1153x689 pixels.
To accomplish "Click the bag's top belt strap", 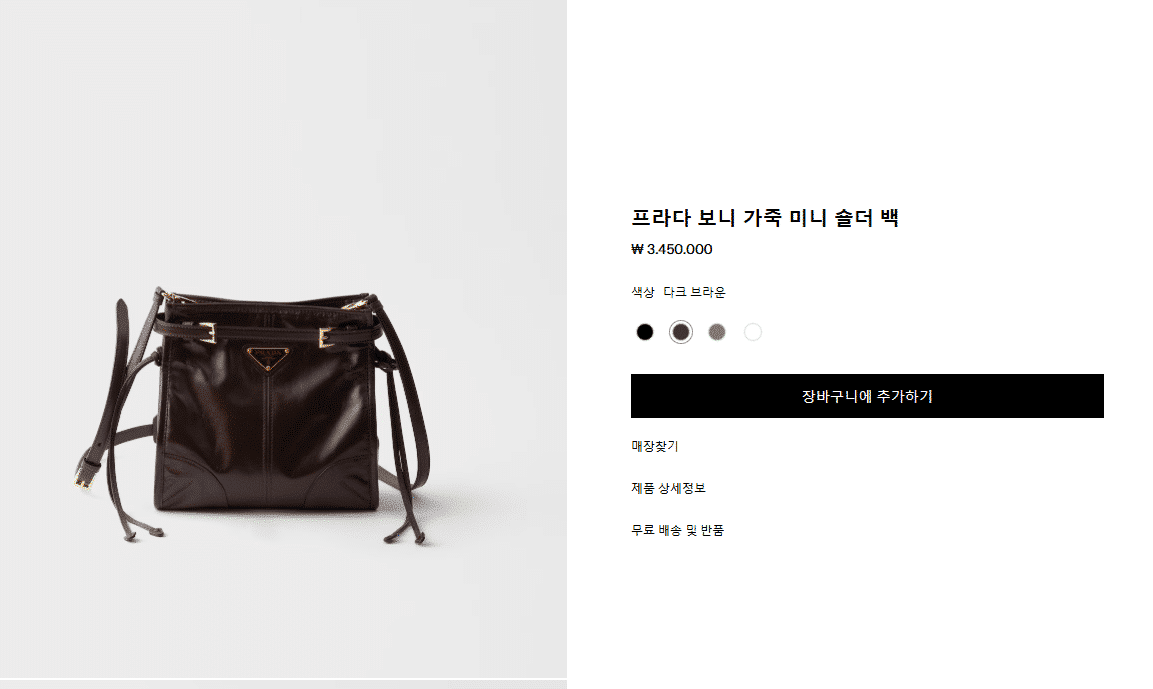I will [266, 327].
